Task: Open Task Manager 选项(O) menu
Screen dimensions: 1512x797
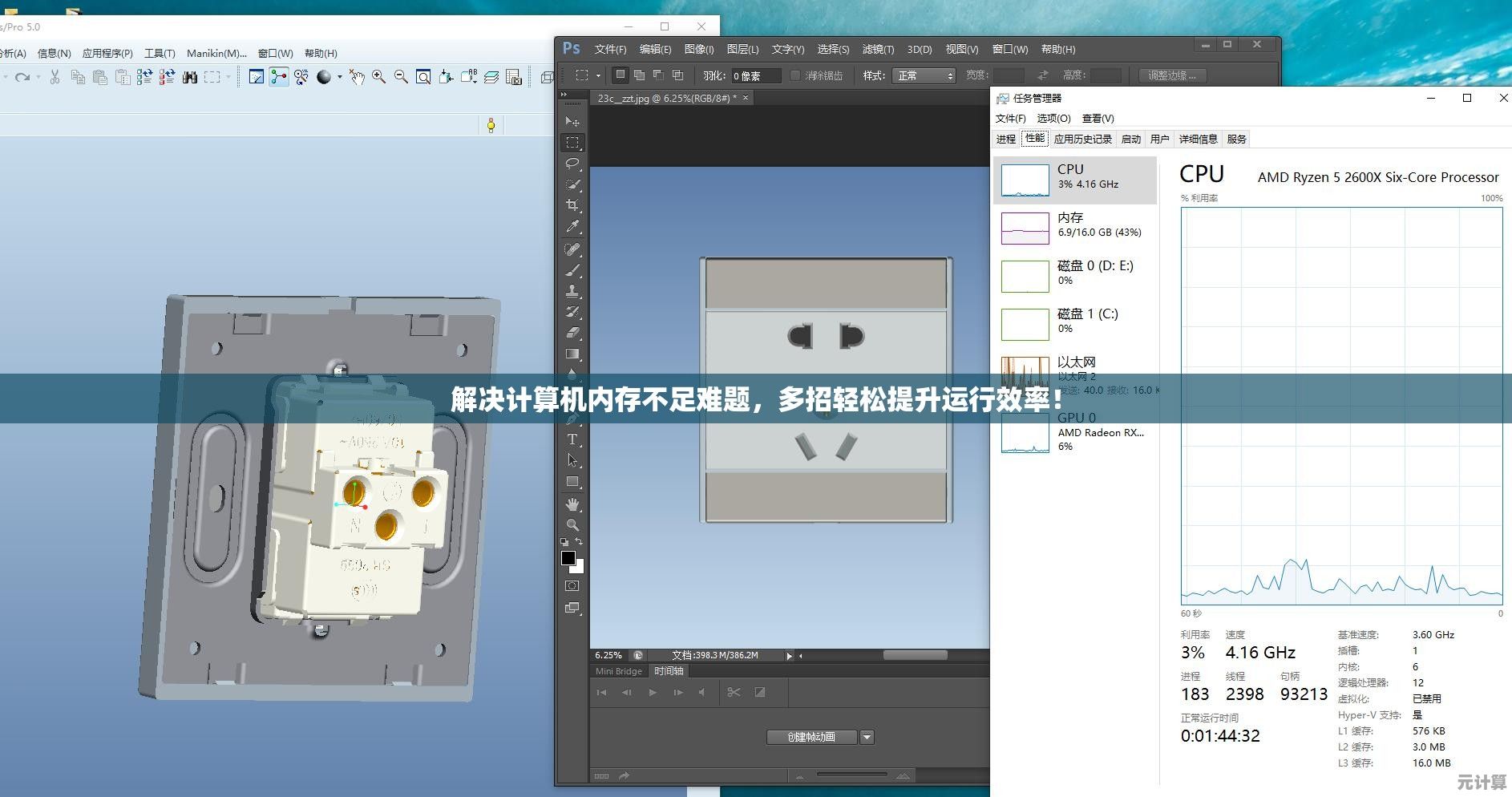Action: [1053, 118]
